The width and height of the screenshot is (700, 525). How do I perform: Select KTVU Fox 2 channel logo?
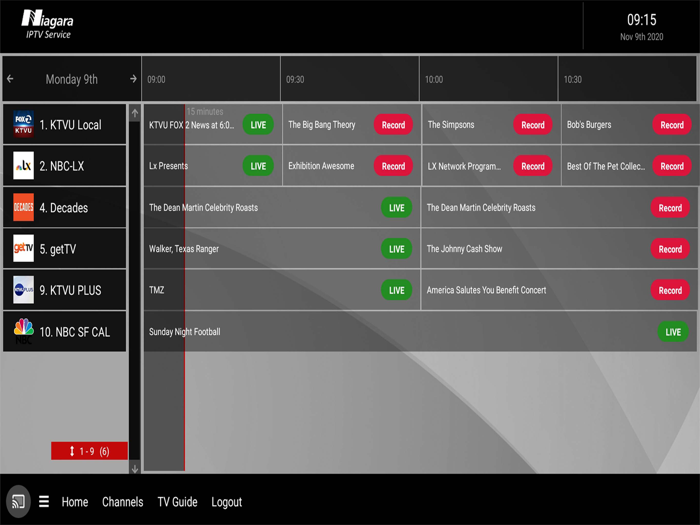click(x=24, y=124)
